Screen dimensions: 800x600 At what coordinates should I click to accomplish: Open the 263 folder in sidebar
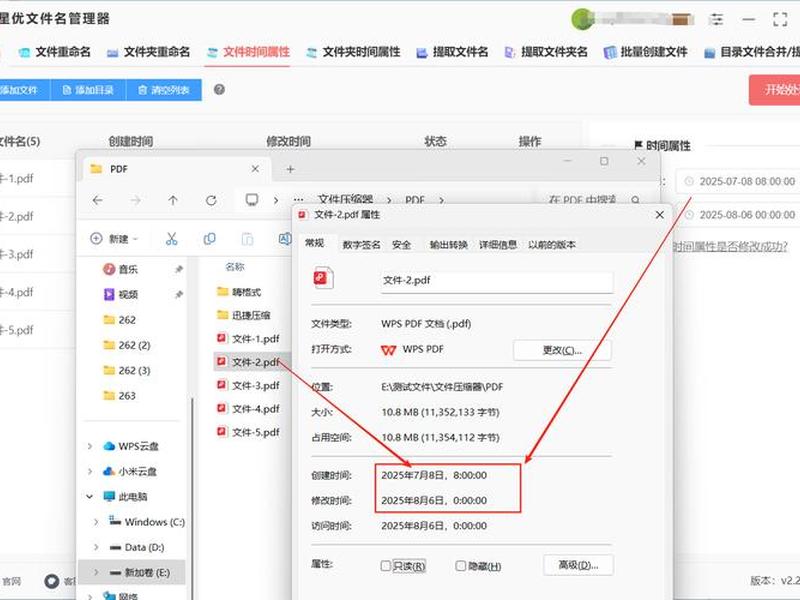[x=119, y=396]
